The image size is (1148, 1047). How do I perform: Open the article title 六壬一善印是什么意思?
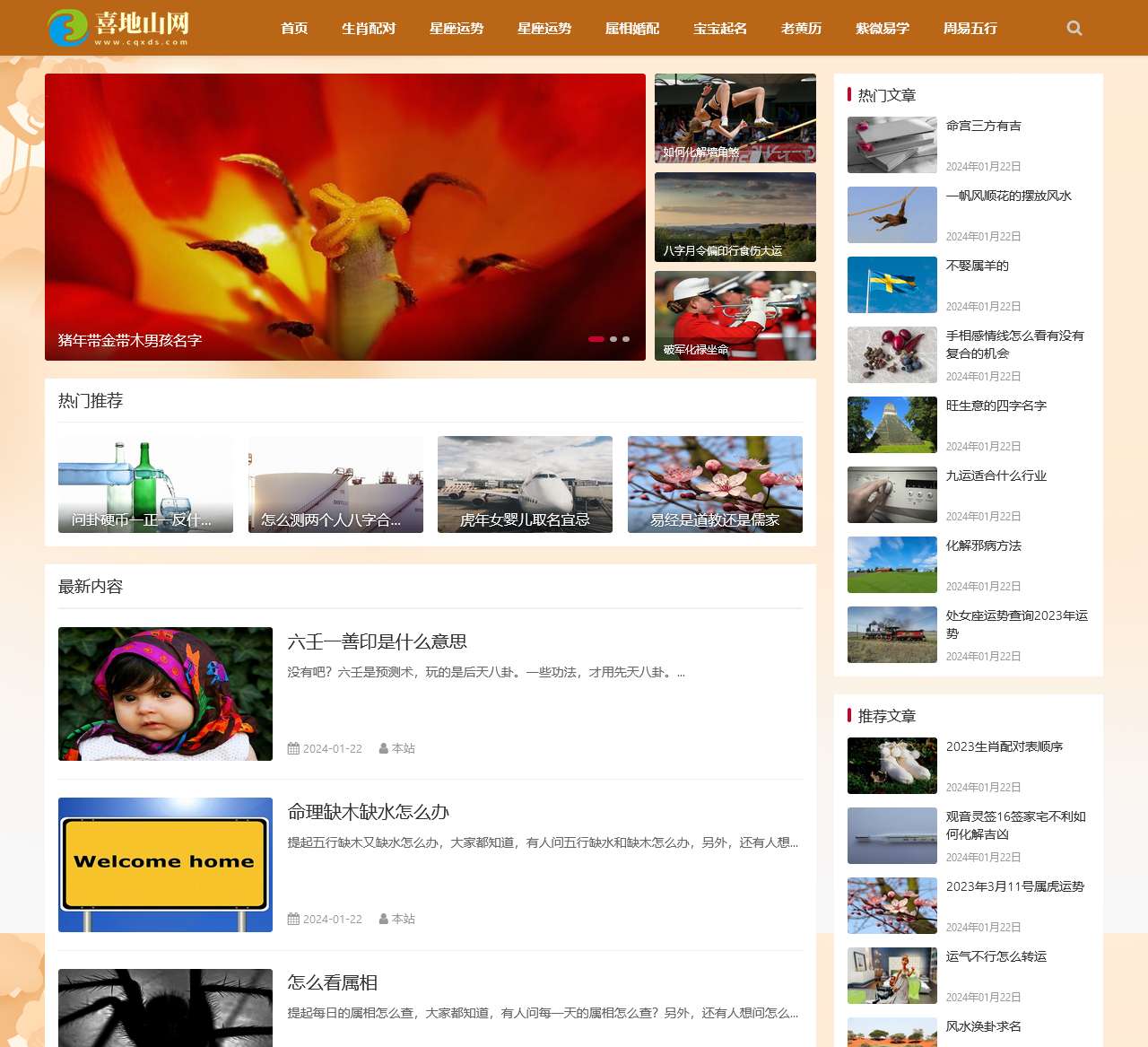tap(378, 641)
